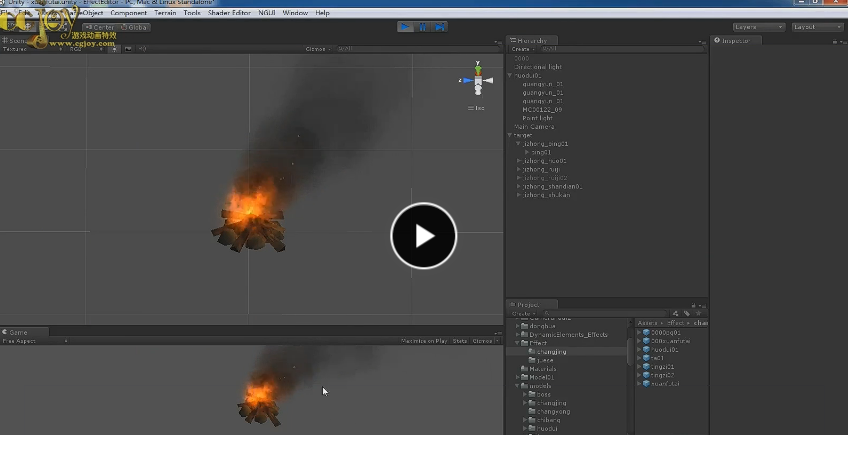
Task: Expand the jizhong_shandian hierarchy node
Action: click(518, 186)
